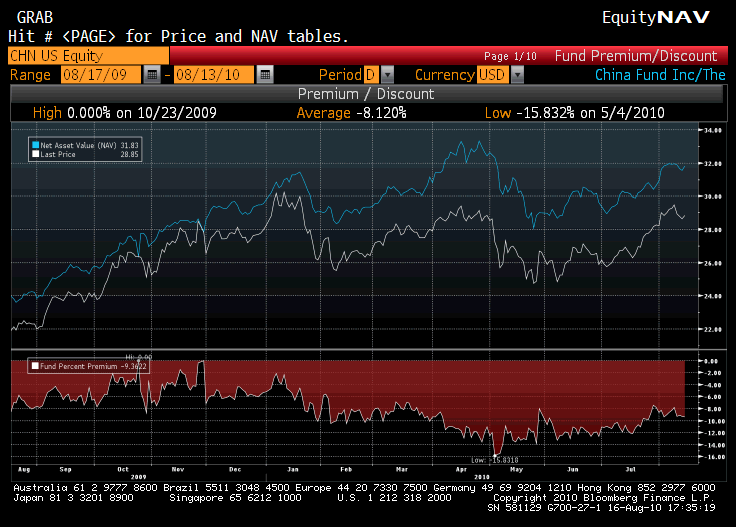Click the 22.00 price axis label
Image resolution: width=736 pixels, height=527 pixels.
tap(713, 329)
